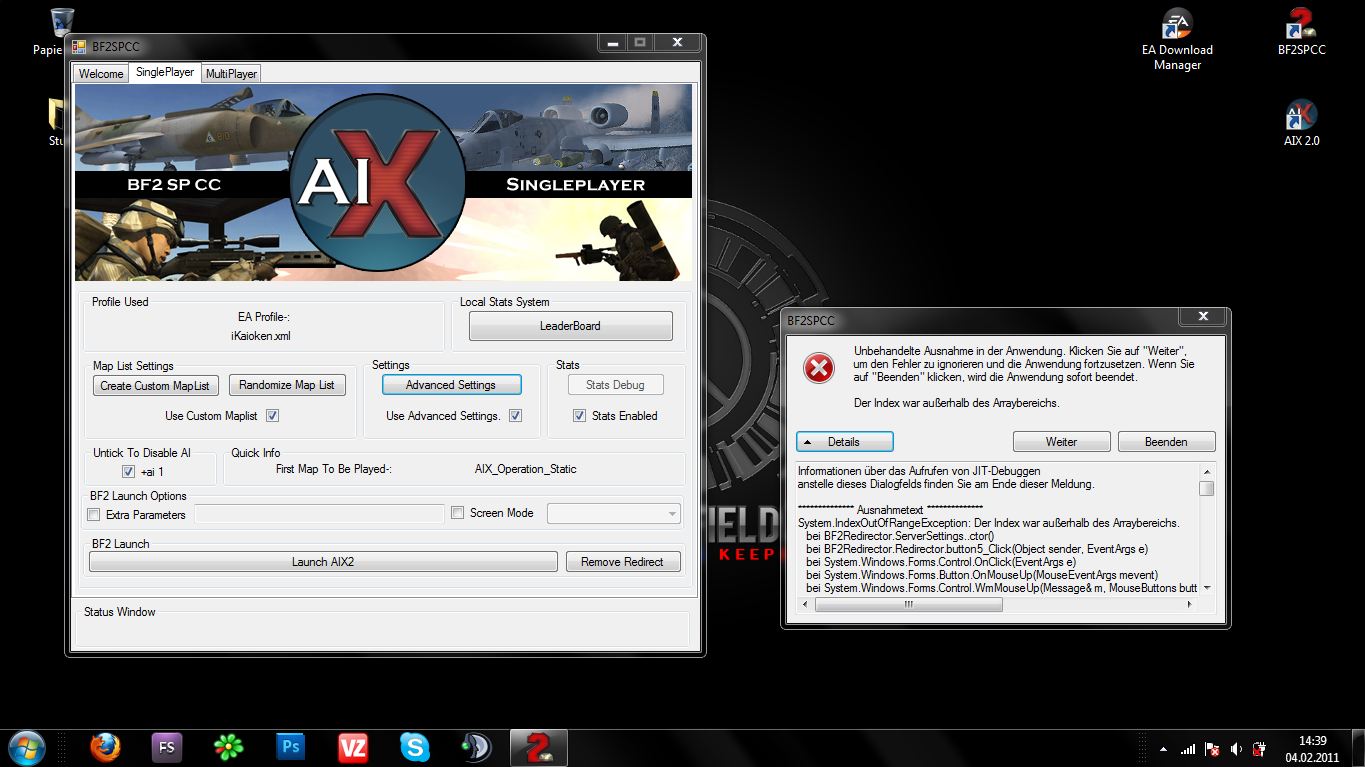Click Beenden in the error dialog
Screen dimensions: 1365x767
(1167, 441)
